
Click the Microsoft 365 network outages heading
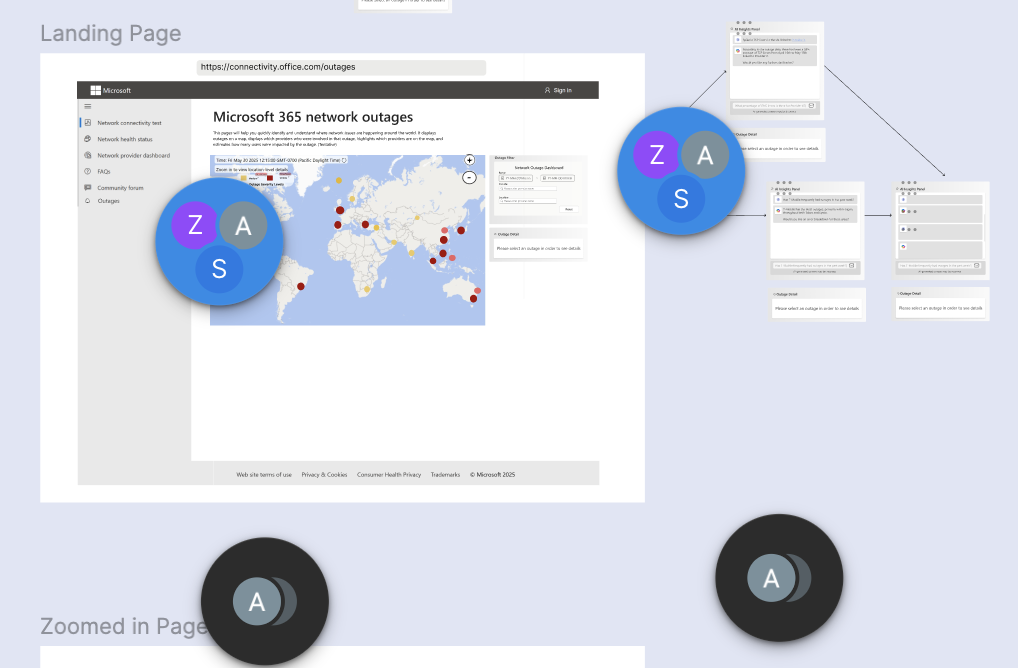pyautogui.click(x=313, y=117)
